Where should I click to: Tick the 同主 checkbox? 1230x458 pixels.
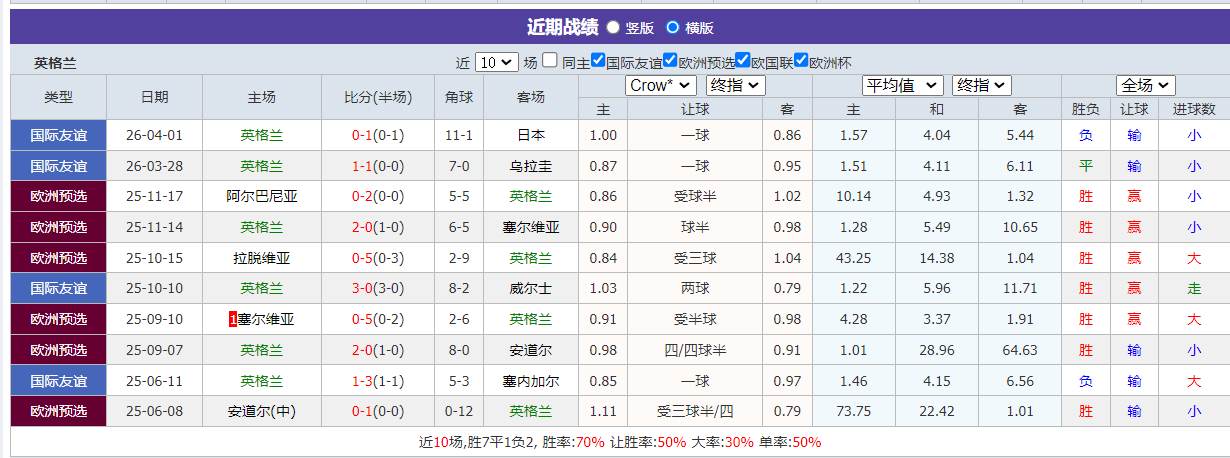click(x=550, y=61)
